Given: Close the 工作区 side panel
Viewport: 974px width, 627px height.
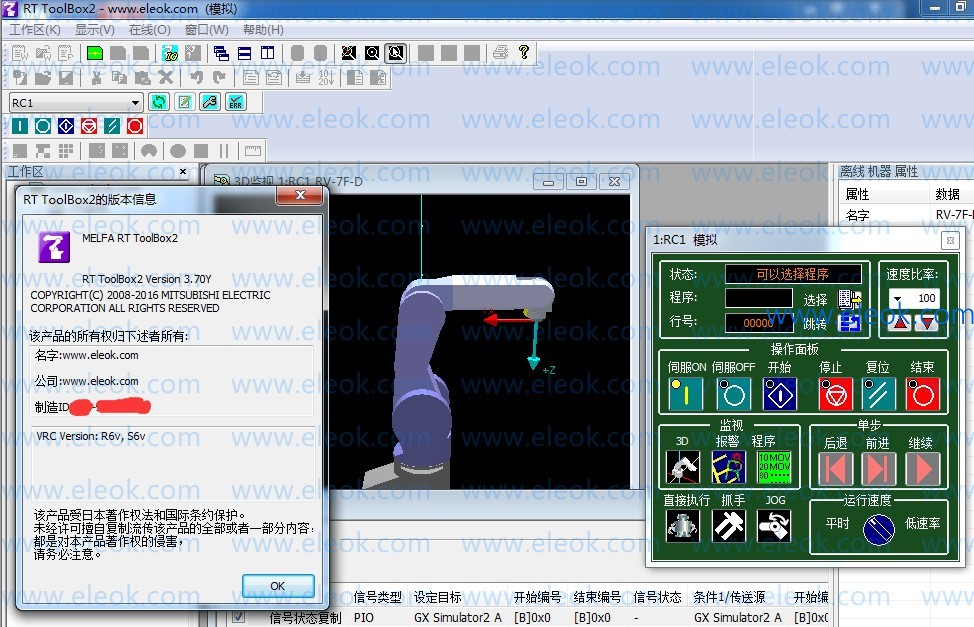Looking at the screenshot, I should tap(183, 171).
